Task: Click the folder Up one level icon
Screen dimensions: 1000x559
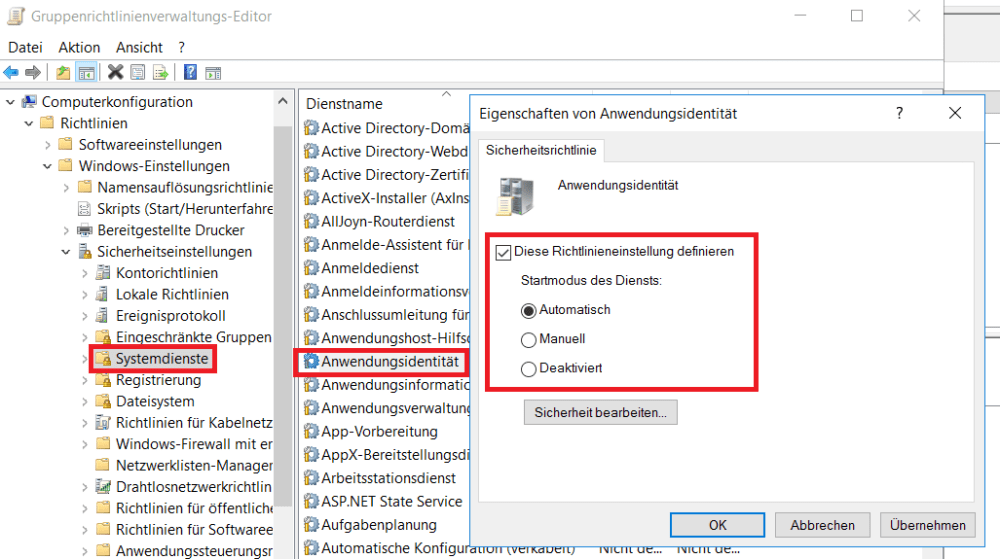Action: [x=64, y=72]
